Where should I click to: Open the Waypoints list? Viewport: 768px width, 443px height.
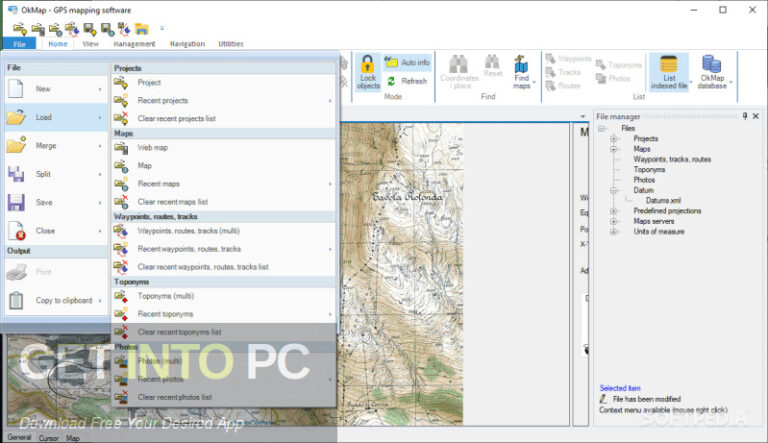pos(568,59)
